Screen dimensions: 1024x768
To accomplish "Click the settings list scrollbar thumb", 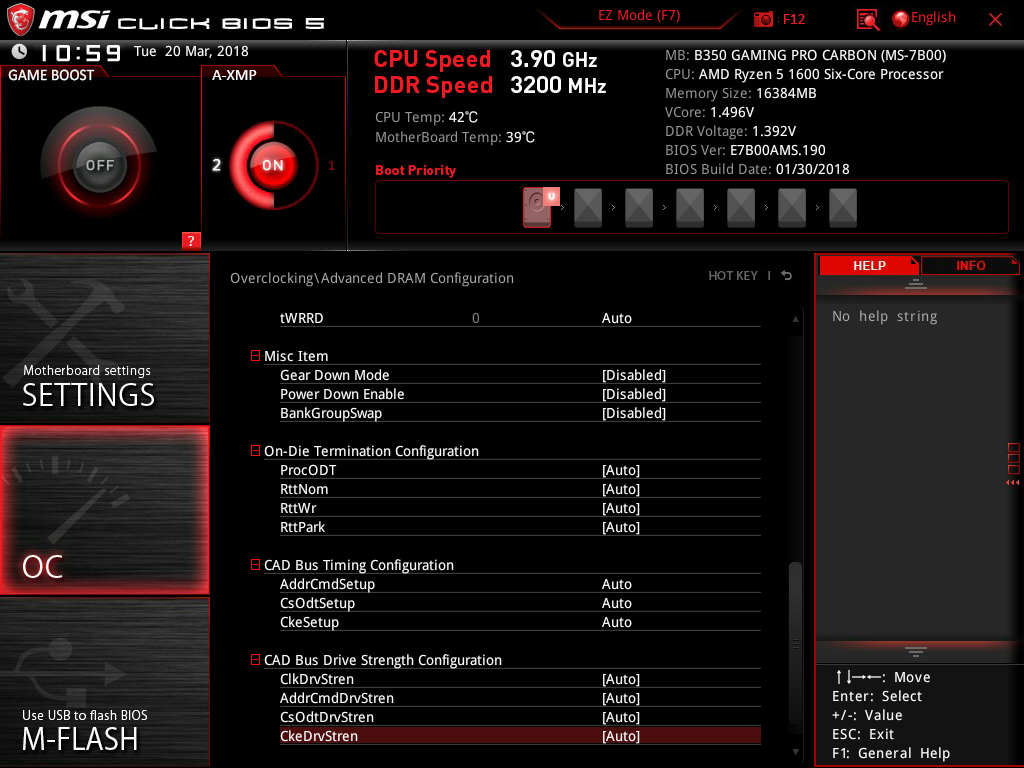I will pyautogui.click(x=795, y=643).
